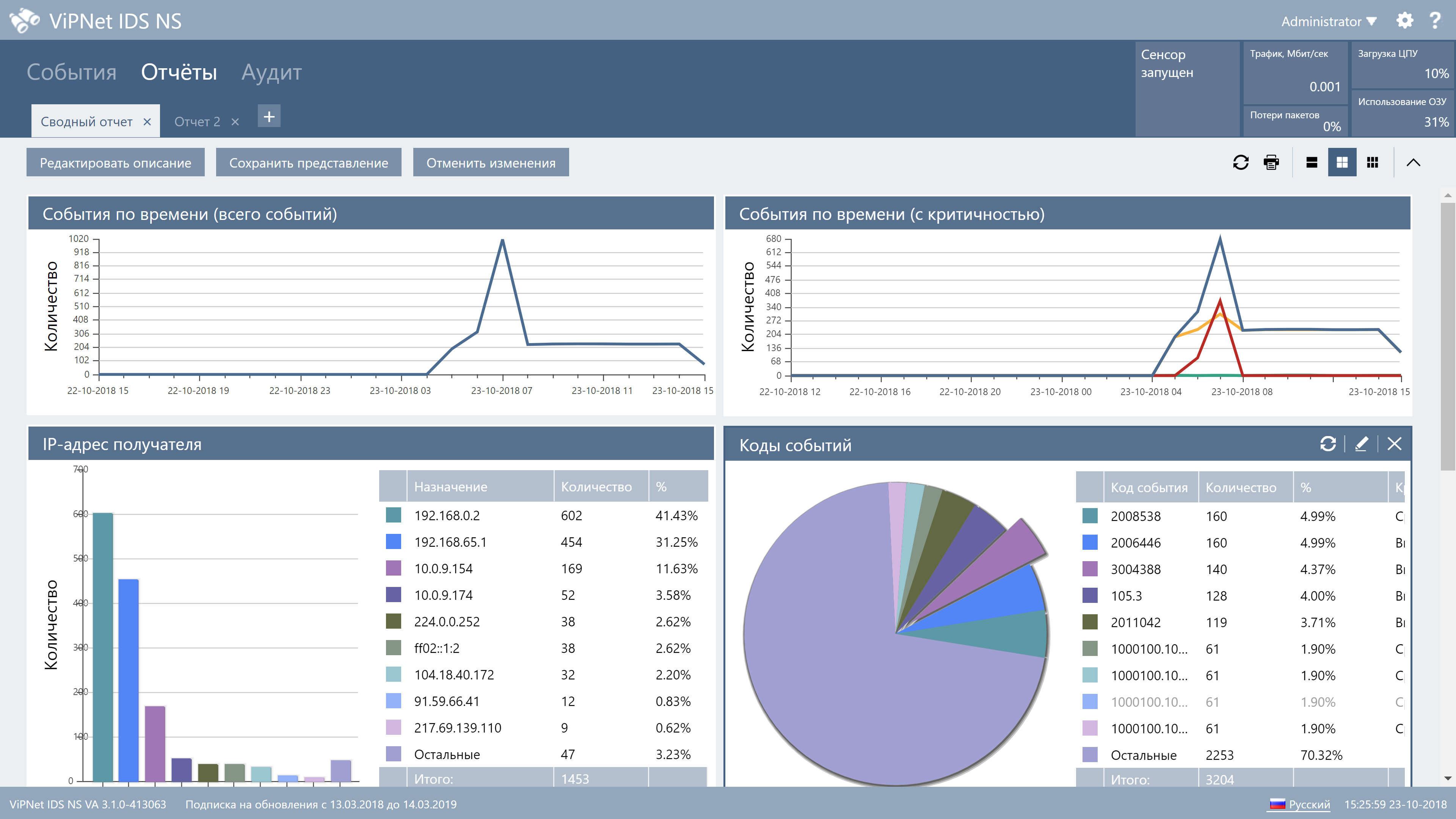
Task: Add a new report tab with the plus icon
Action: point(269,116)
